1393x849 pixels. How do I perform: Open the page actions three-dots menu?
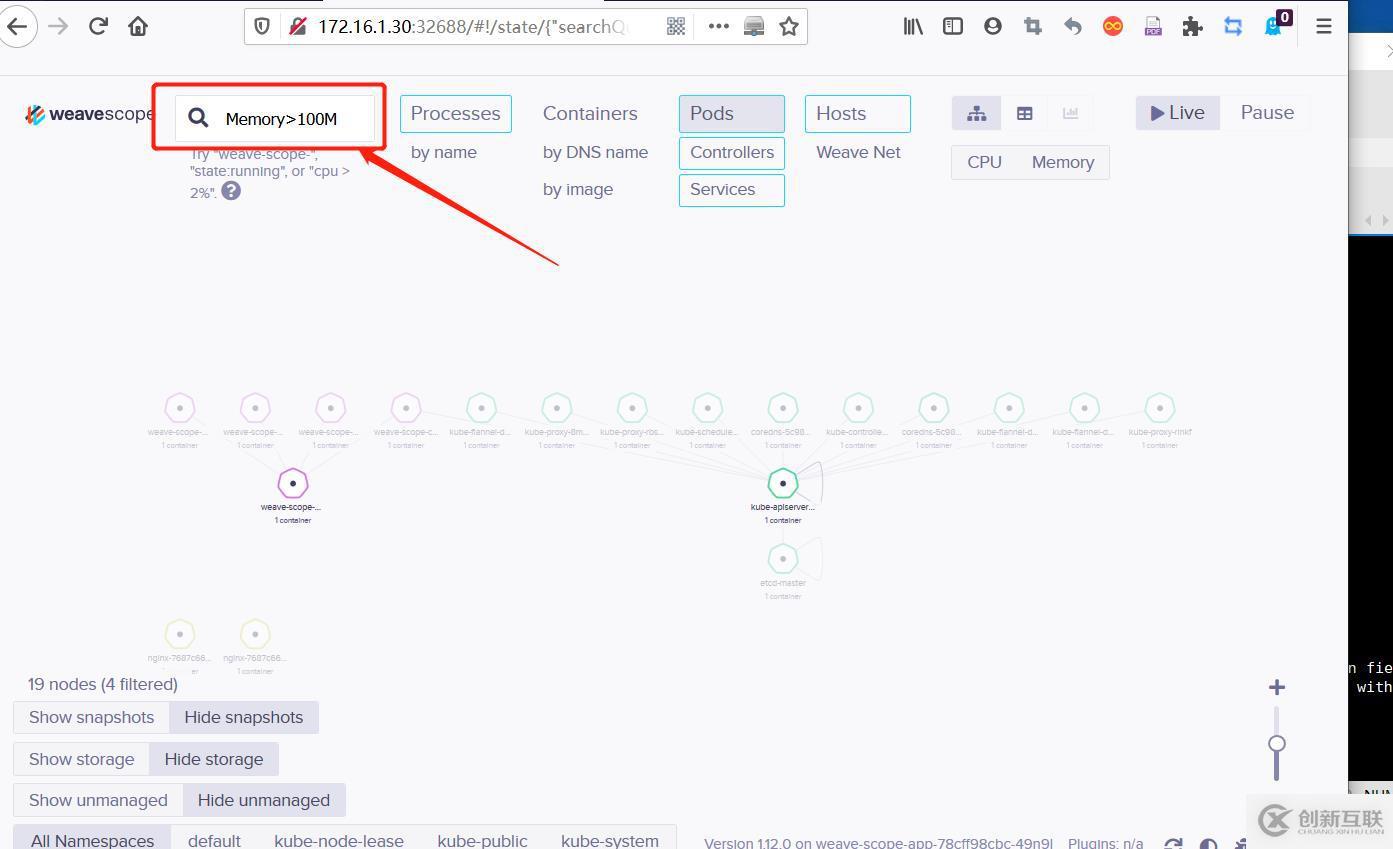point(718,27)
